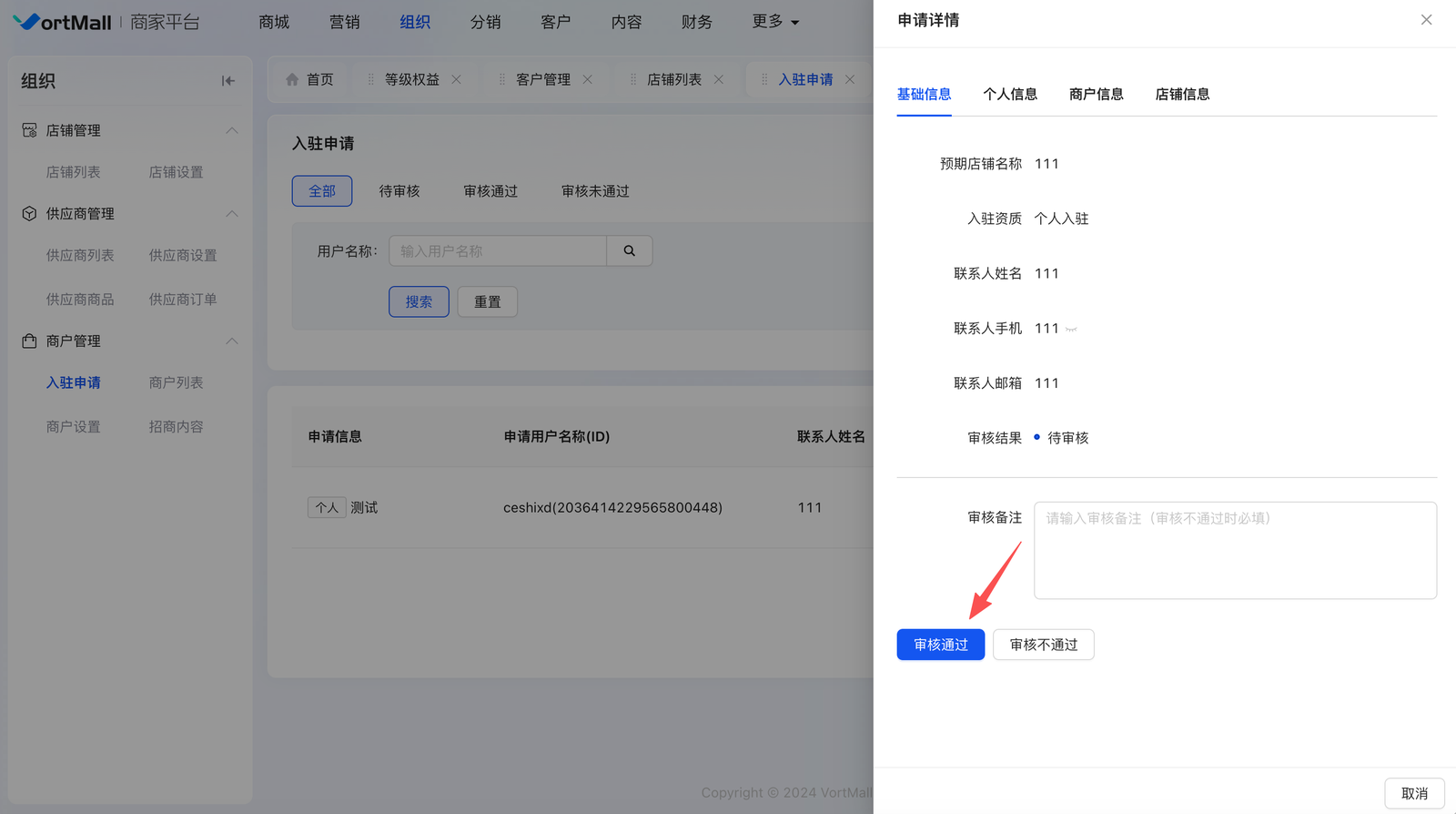Go to the 首页 tab with home icon
This screenshot has width=1456, height=814.
309,80
